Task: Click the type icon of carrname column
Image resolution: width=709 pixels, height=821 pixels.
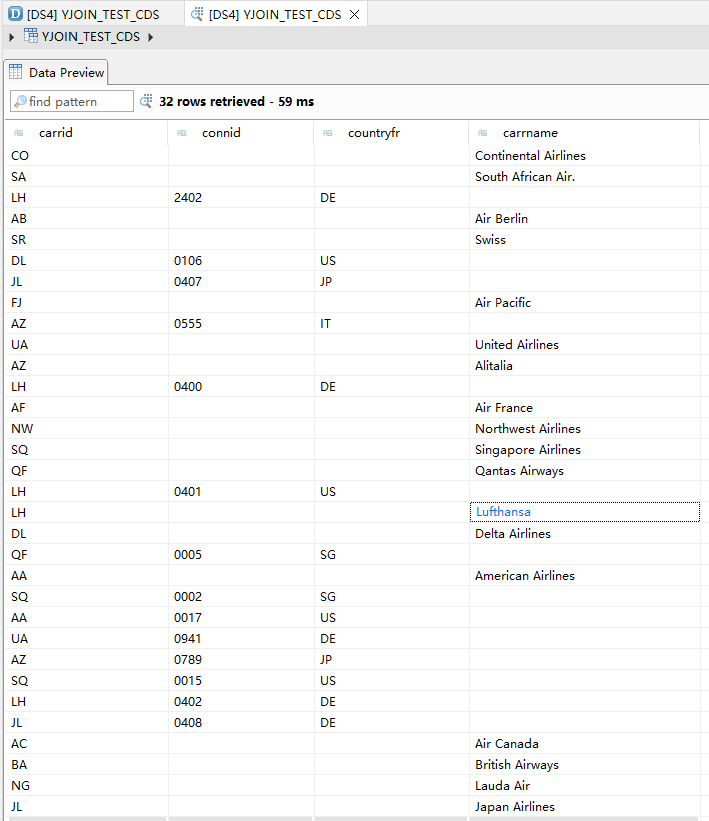Action: pos(483,133)
